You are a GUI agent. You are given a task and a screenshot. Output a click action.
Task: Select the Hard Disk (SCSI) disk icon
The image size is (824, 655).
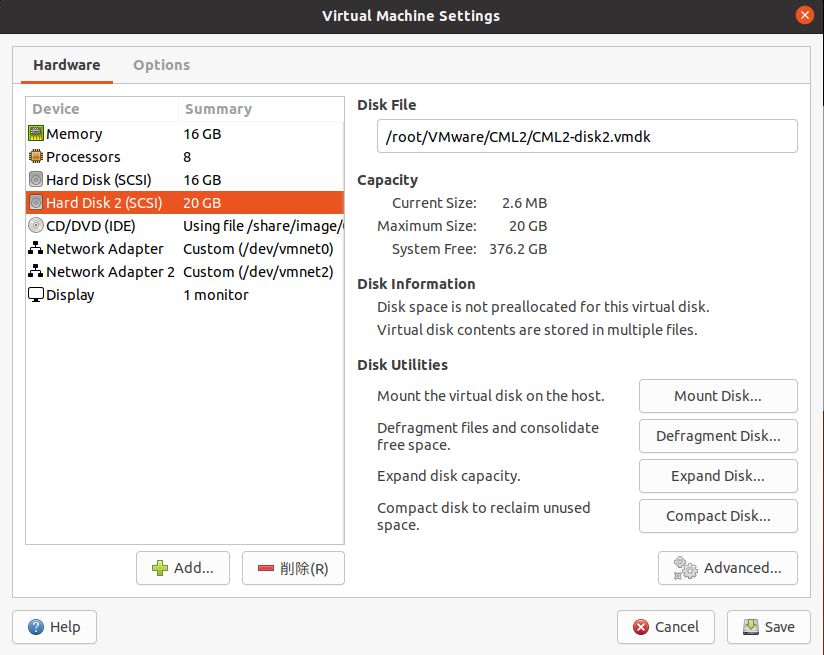(x=35, y=179)
